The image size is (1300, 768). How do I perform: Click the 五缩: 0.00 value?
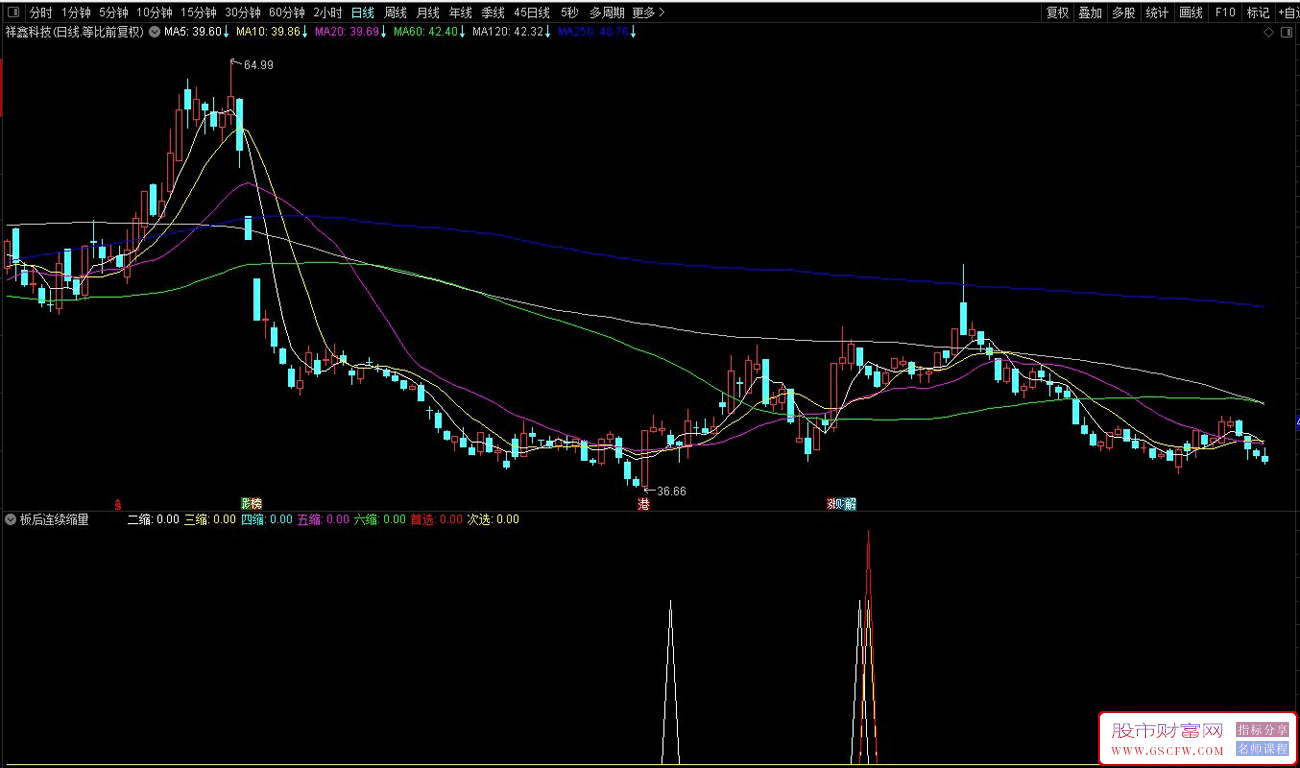[324, 519]
